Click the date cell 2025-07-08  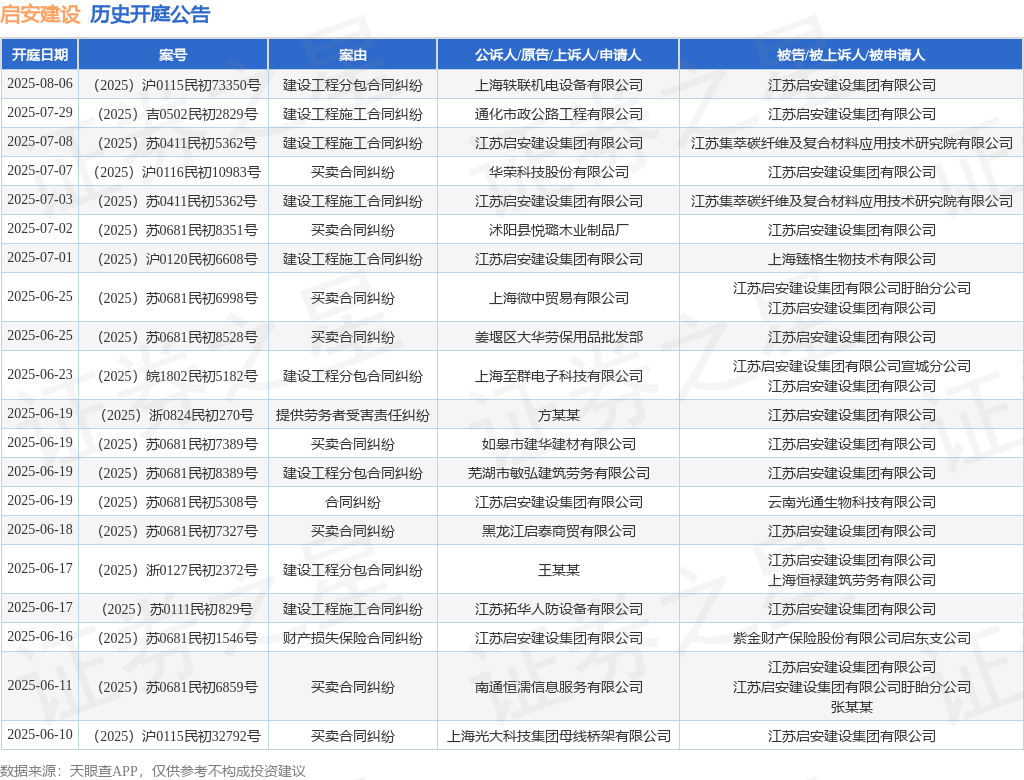(40, 142)
